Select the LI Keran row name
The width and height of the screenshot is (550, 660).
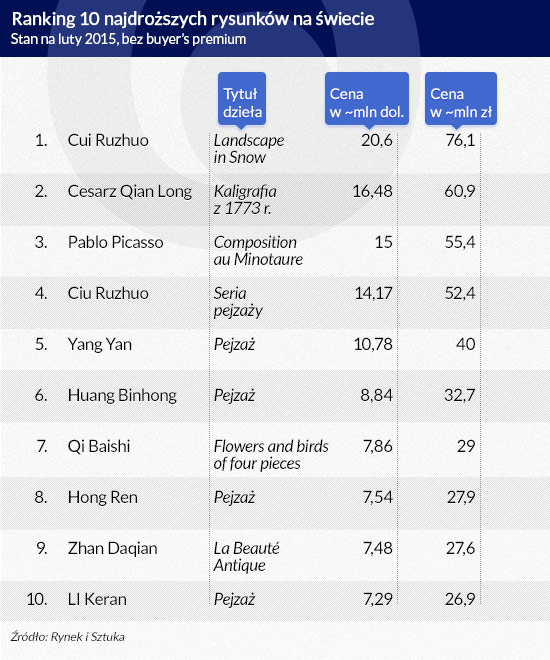tap(97, 599)
